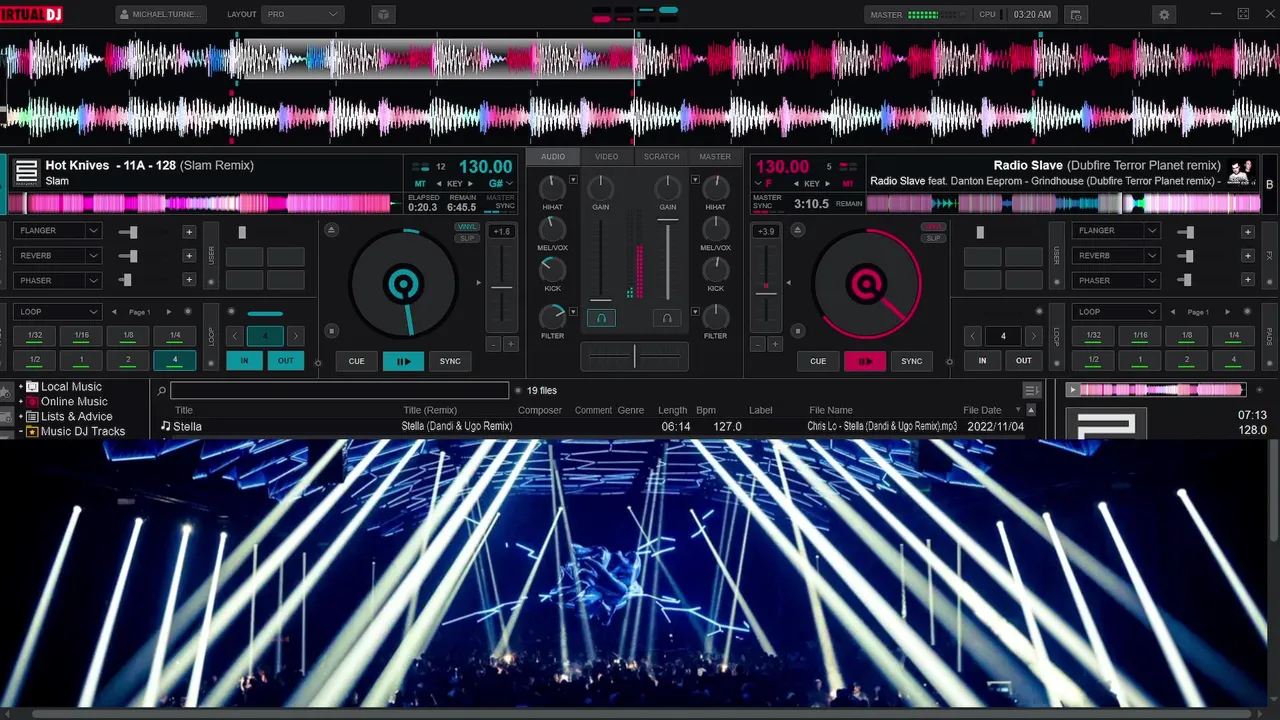Click the plus button next to Flanger on right deck
Viewport: 1280px width, 720px height.
(1247, 231)
